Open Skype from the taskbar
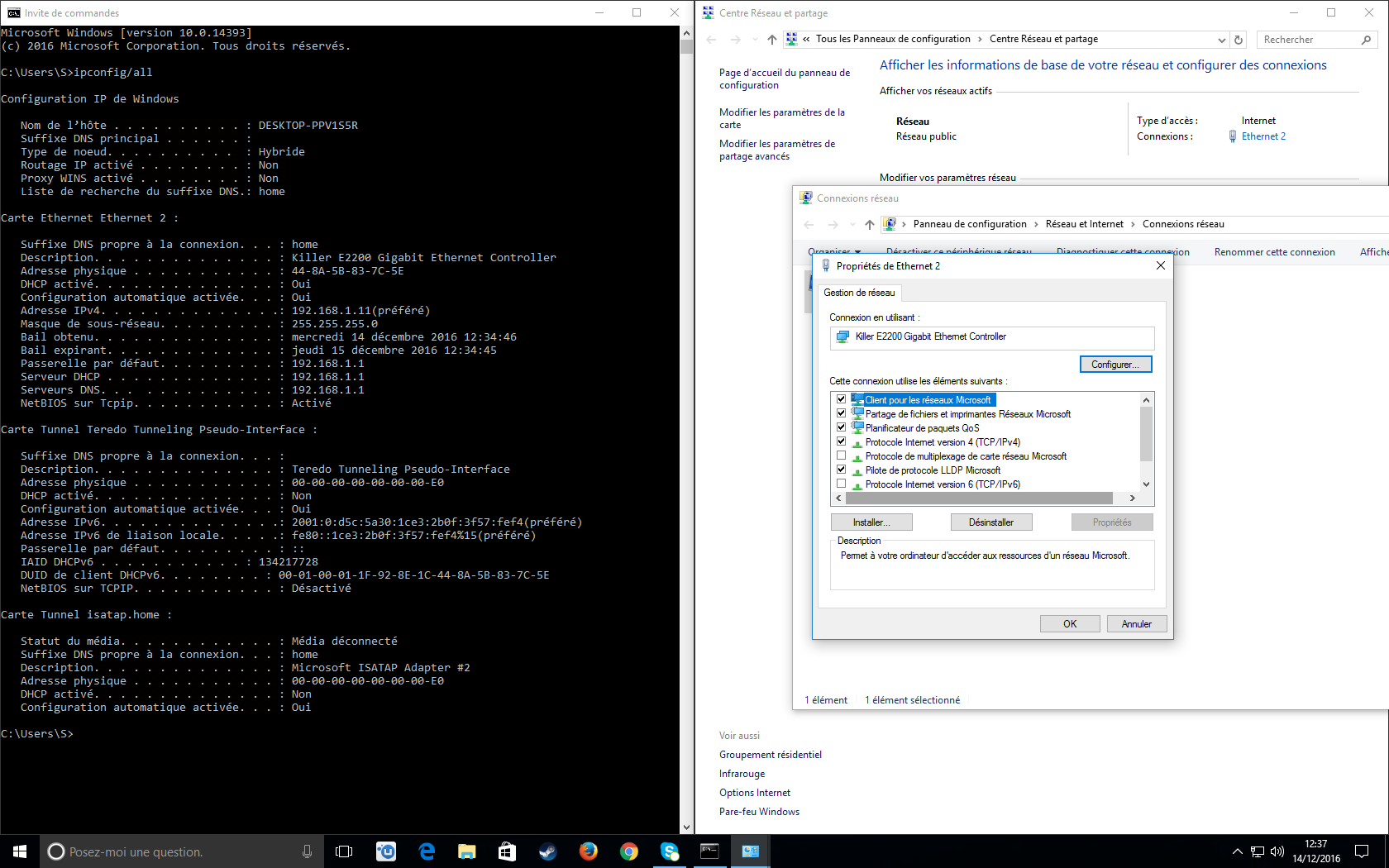The height and width of the screenshot is (868, 1389). click(669, 851)
